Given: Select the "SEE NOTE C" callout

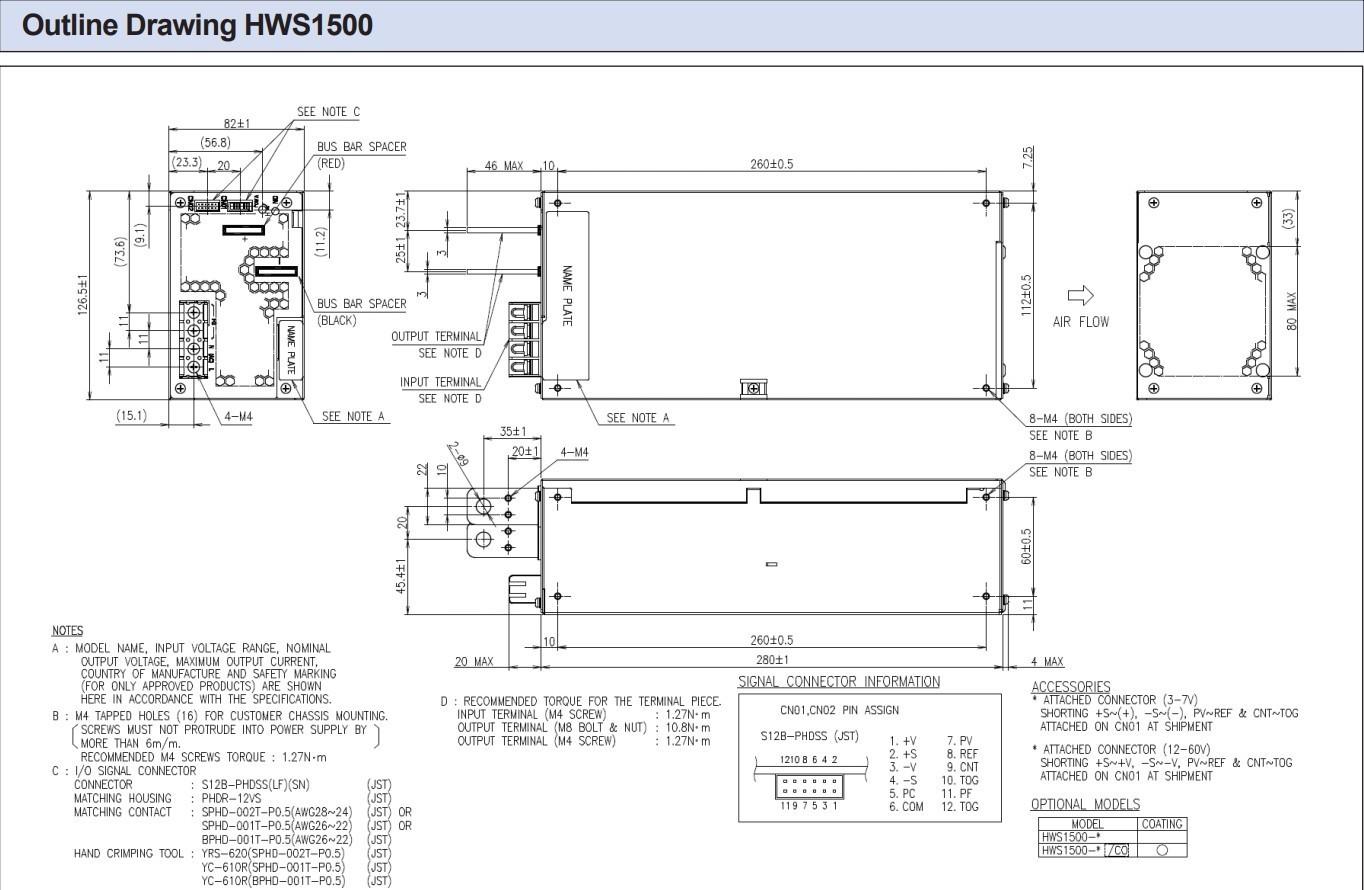Looking at the screenshot, I should tap(328, 112).
